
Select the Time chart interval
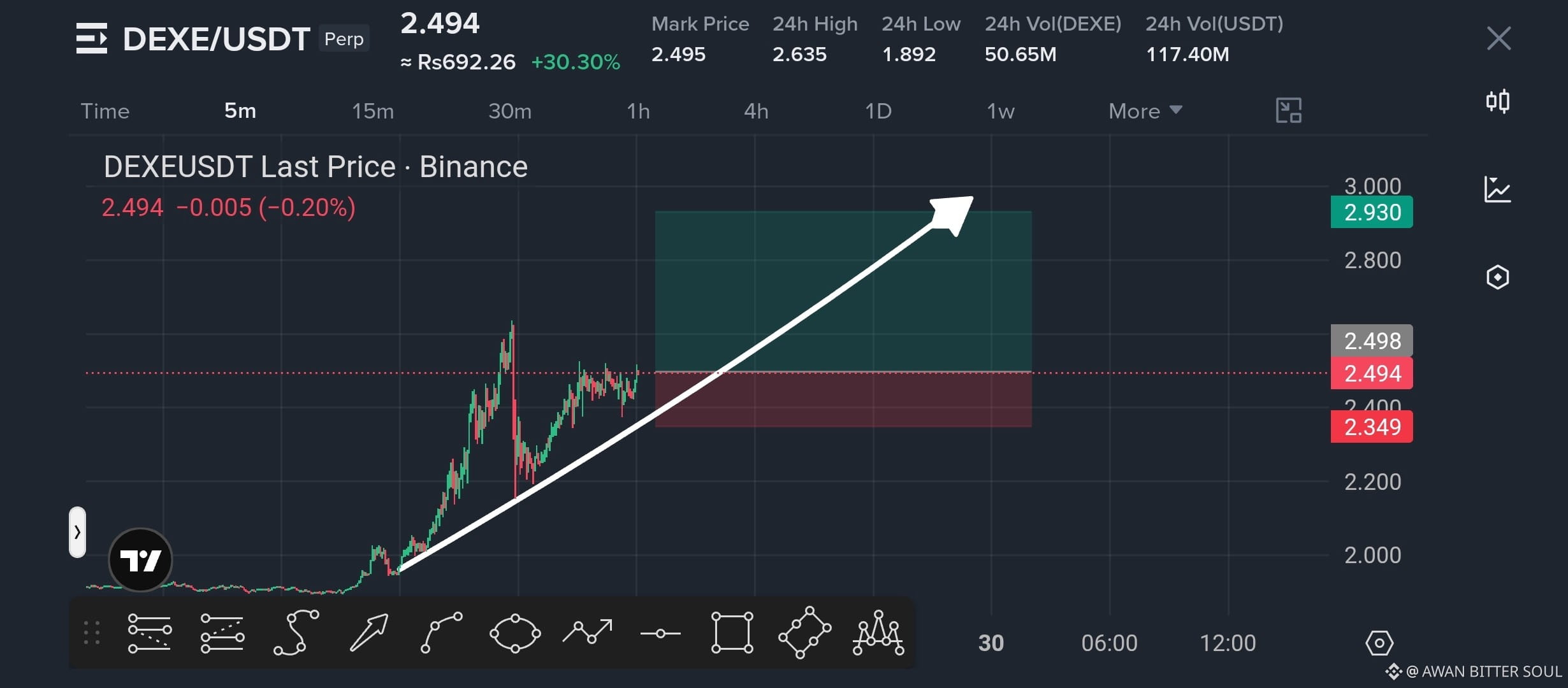click(x=105, y=111)
